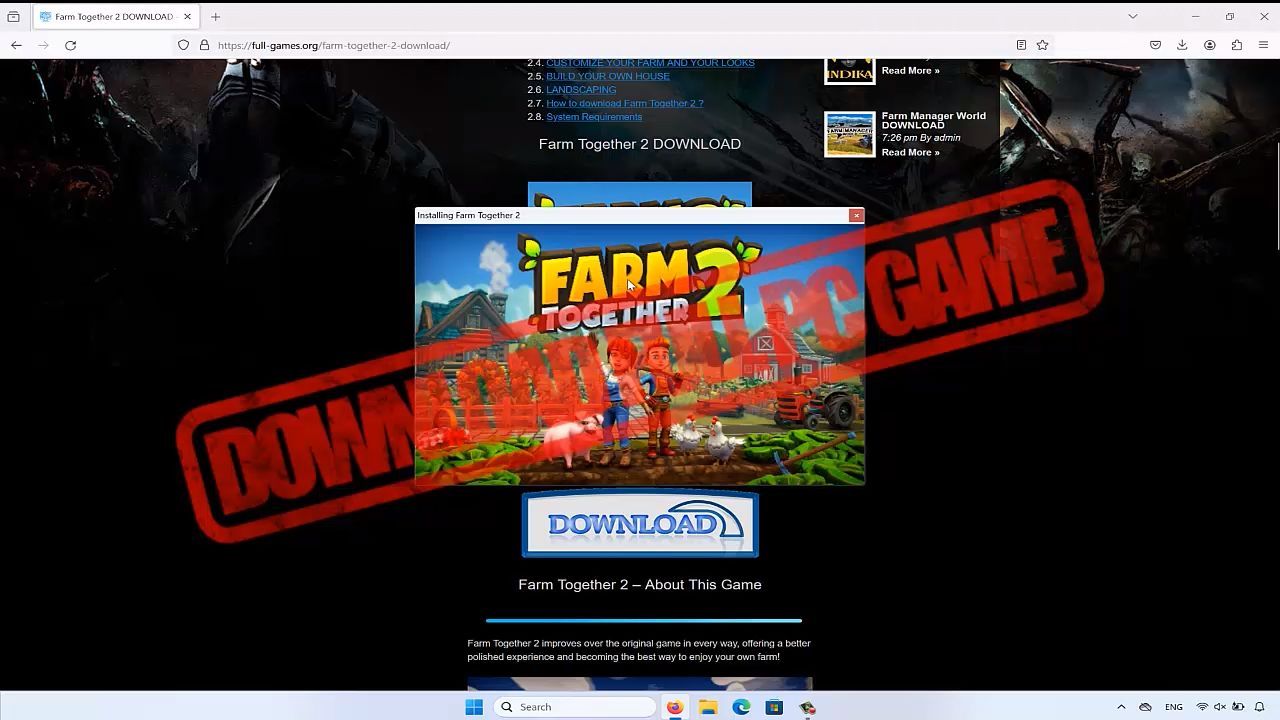The width and height of the screenshot is (1280, 720).
Task: Click the page's vertical scrollbar
Action: (1276, 198)
